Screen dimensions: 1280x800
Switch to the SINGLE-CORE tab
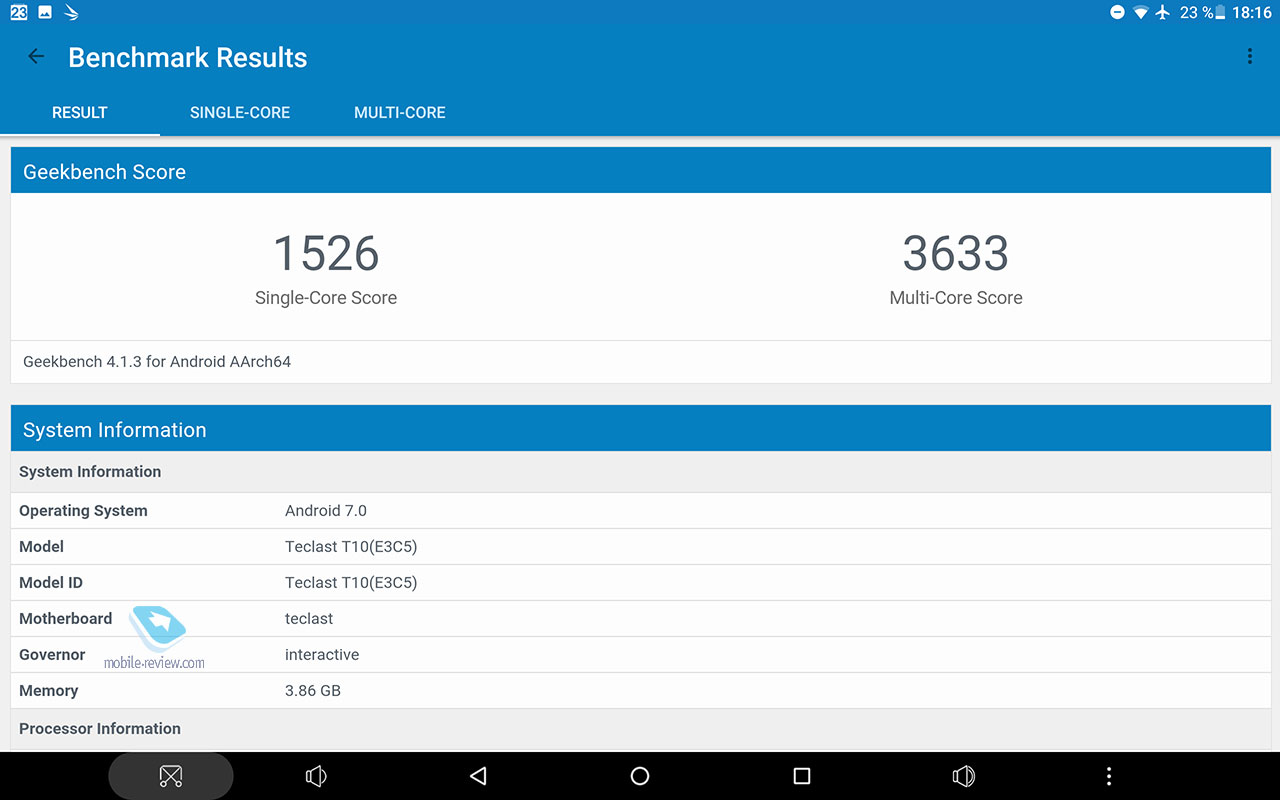[x=240, y=113]
